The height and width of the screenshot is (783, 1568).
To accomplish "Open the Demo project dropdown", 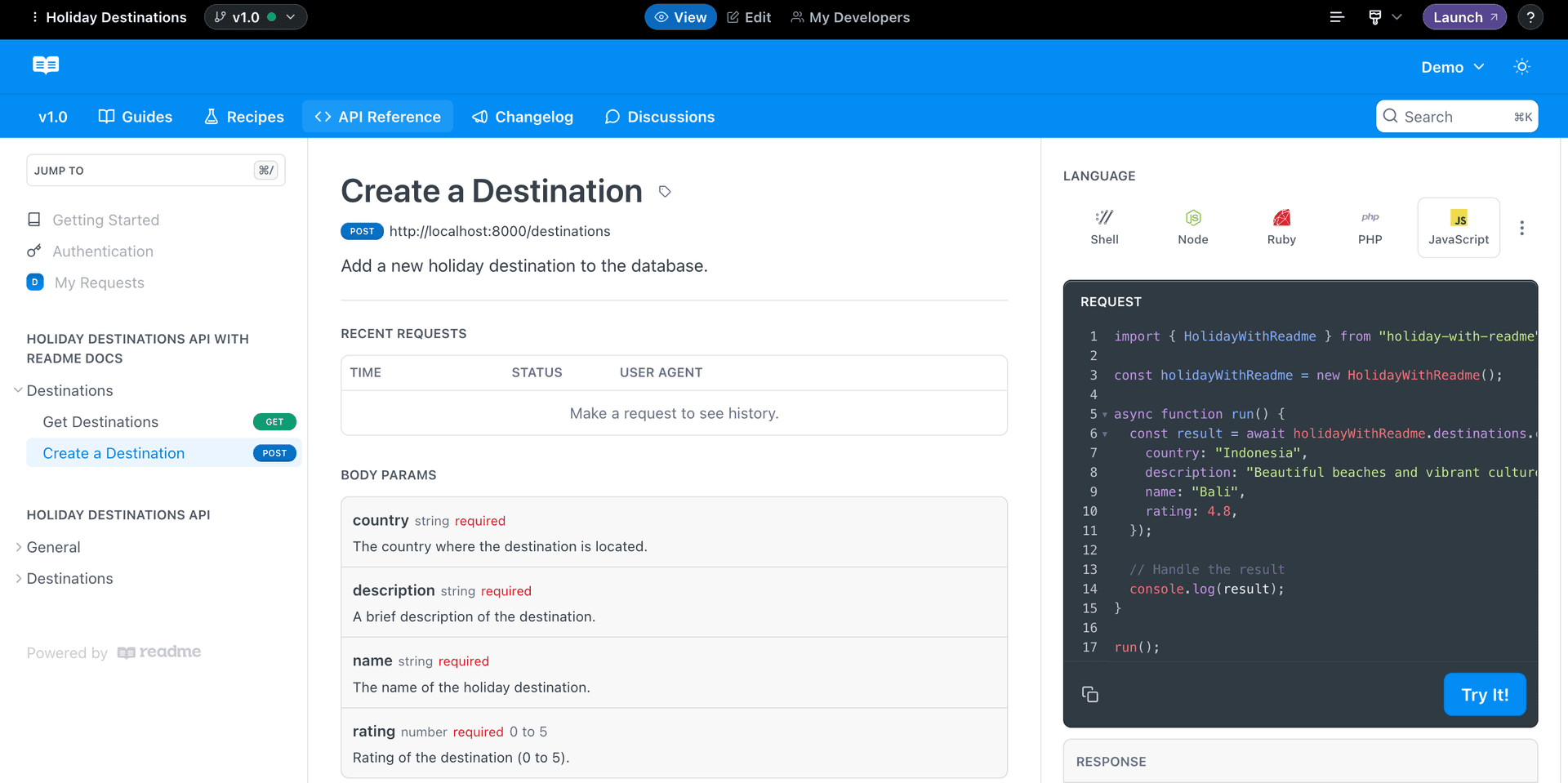I will [1453, 67].
